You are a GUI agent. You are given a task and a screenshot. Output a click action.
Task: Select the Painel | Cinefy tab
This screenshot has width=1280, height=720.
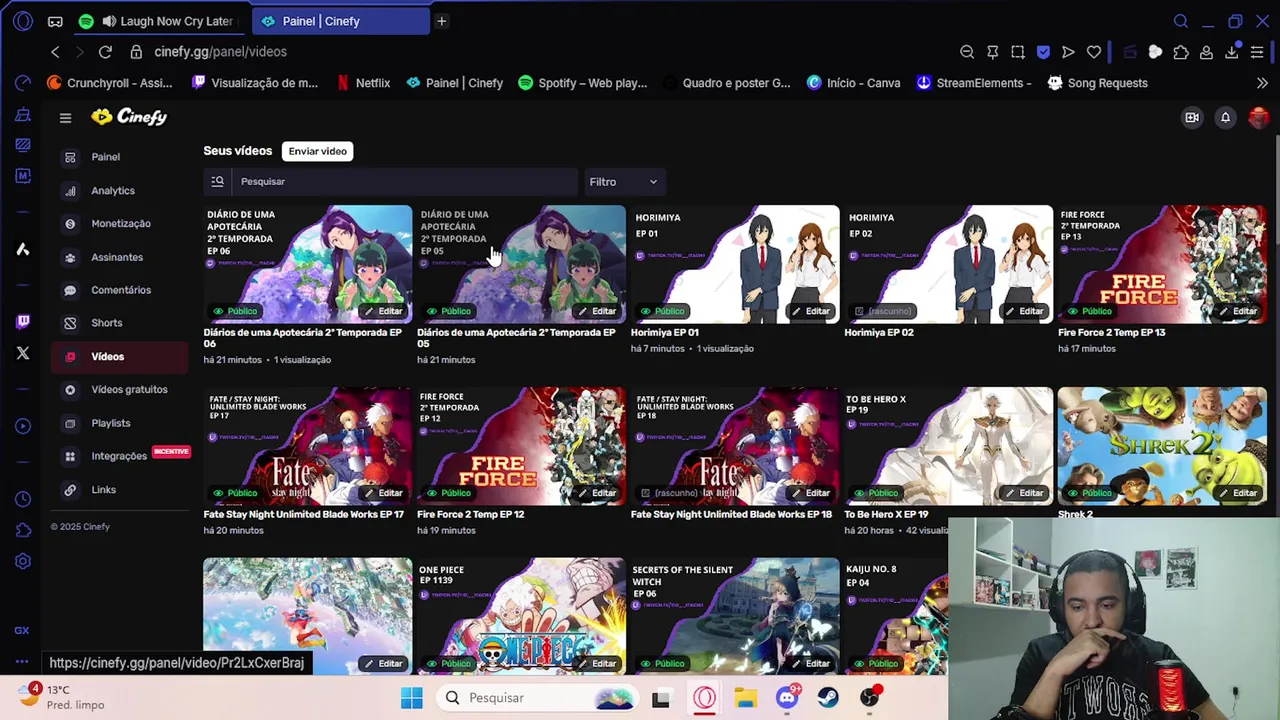340,21
